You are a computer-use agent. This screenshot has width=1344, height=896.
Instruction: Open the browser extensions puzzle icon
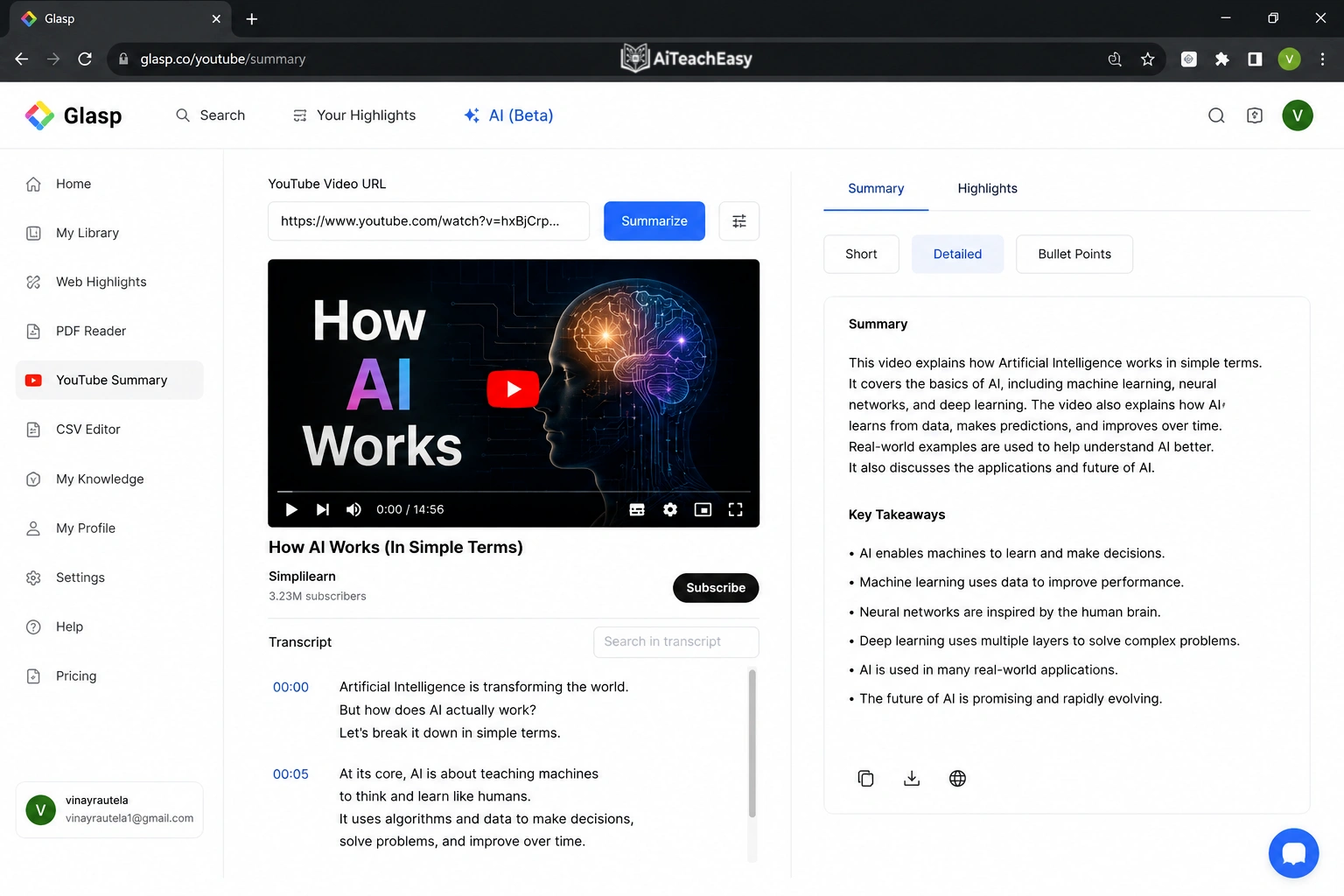(x=1221, y=59)
